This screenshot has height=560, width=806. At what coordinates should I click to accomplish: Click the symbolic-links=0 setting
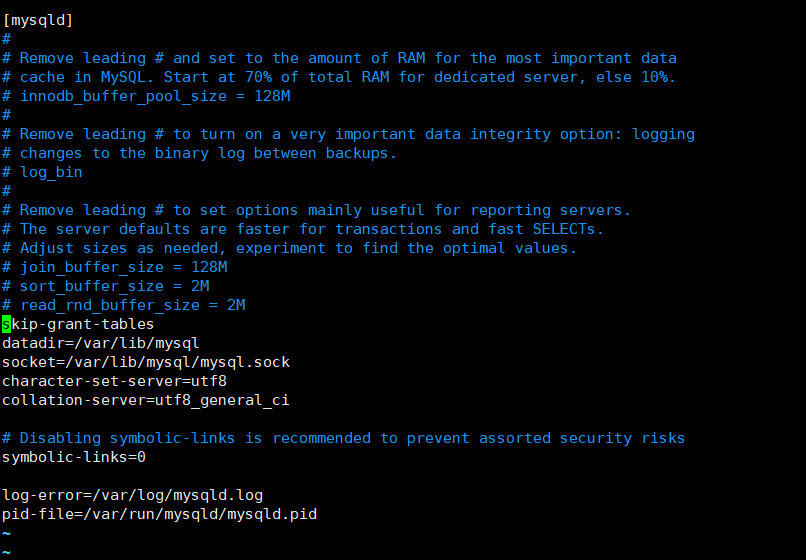click(74, 457)
